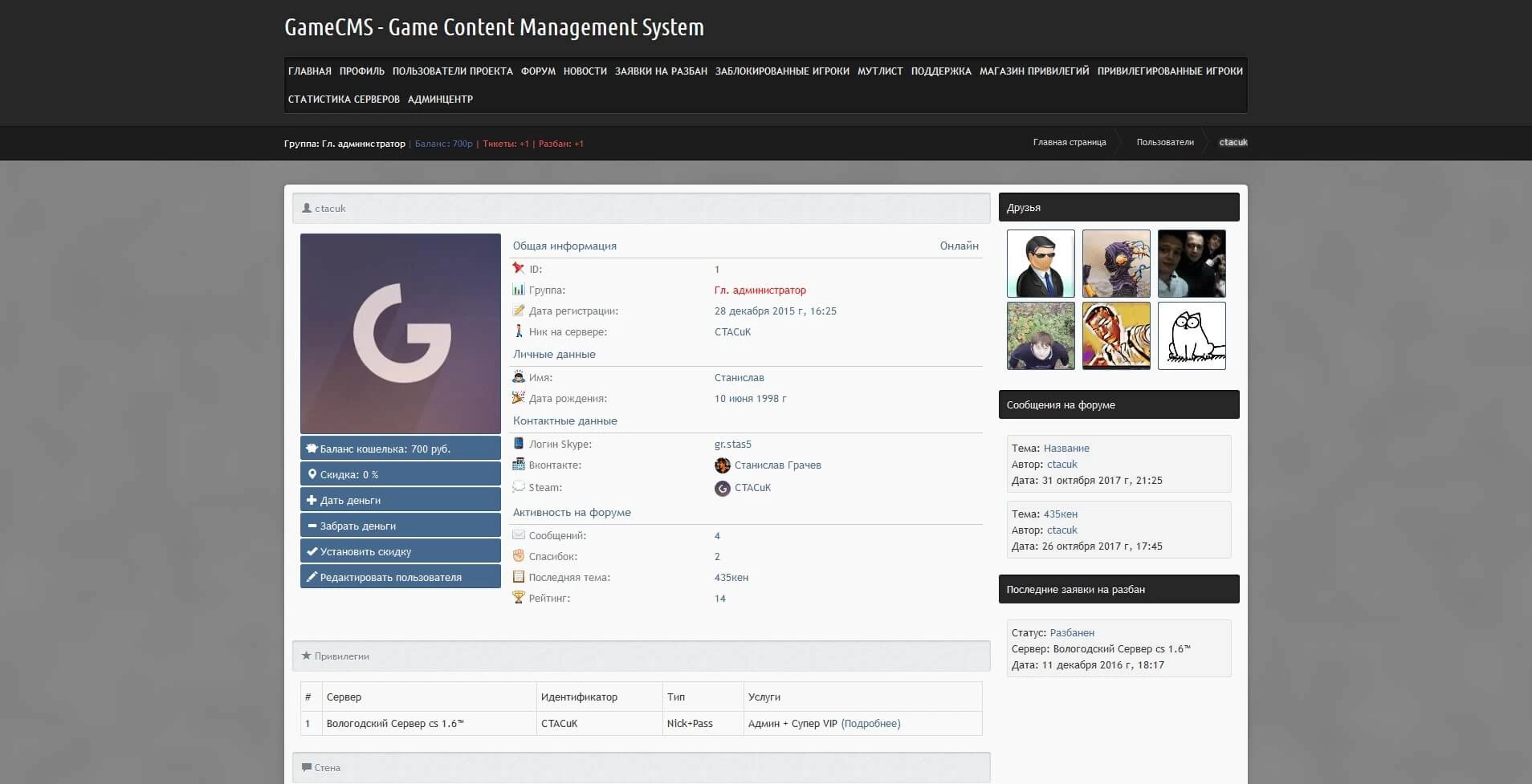Click the large G profile avatar
Image resolution: width=1532 pixels, height=784 pixels.
pyautogui.click(x=401, y=333)
